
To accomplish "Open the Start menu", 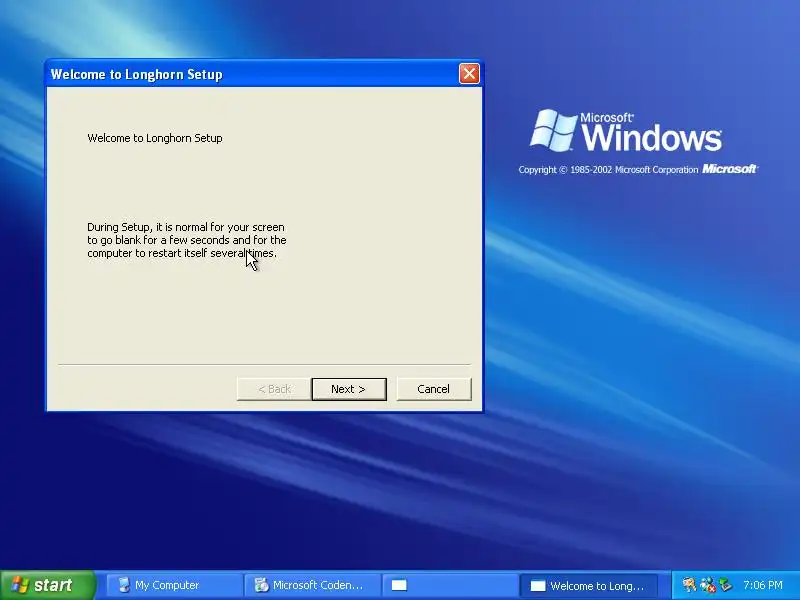I will 47,585.
